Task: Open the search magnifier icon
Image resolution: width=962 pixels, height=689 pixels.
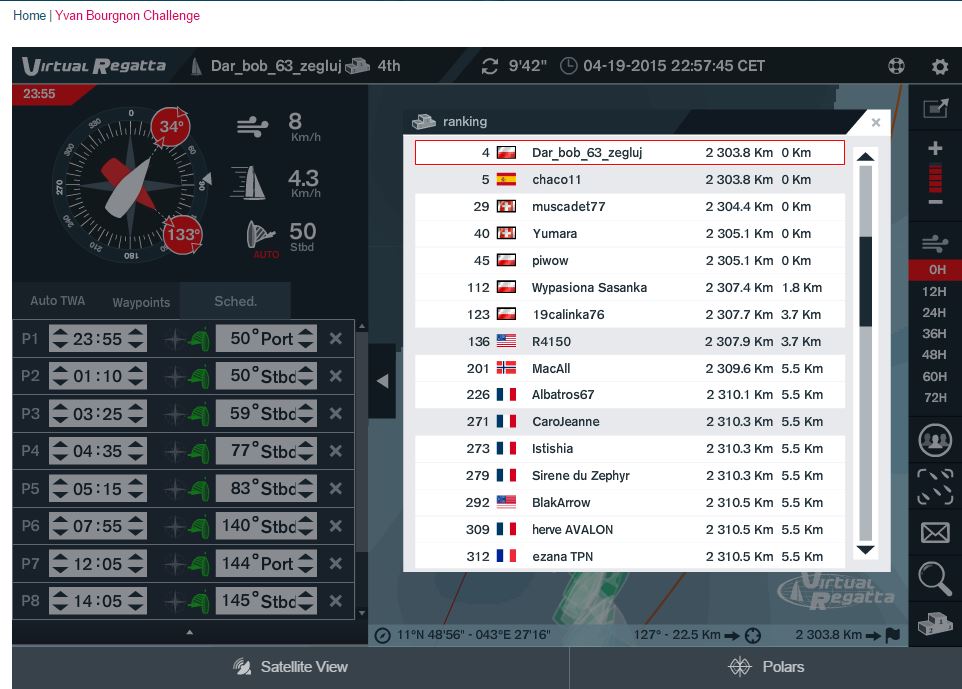Action: point(935,579)
